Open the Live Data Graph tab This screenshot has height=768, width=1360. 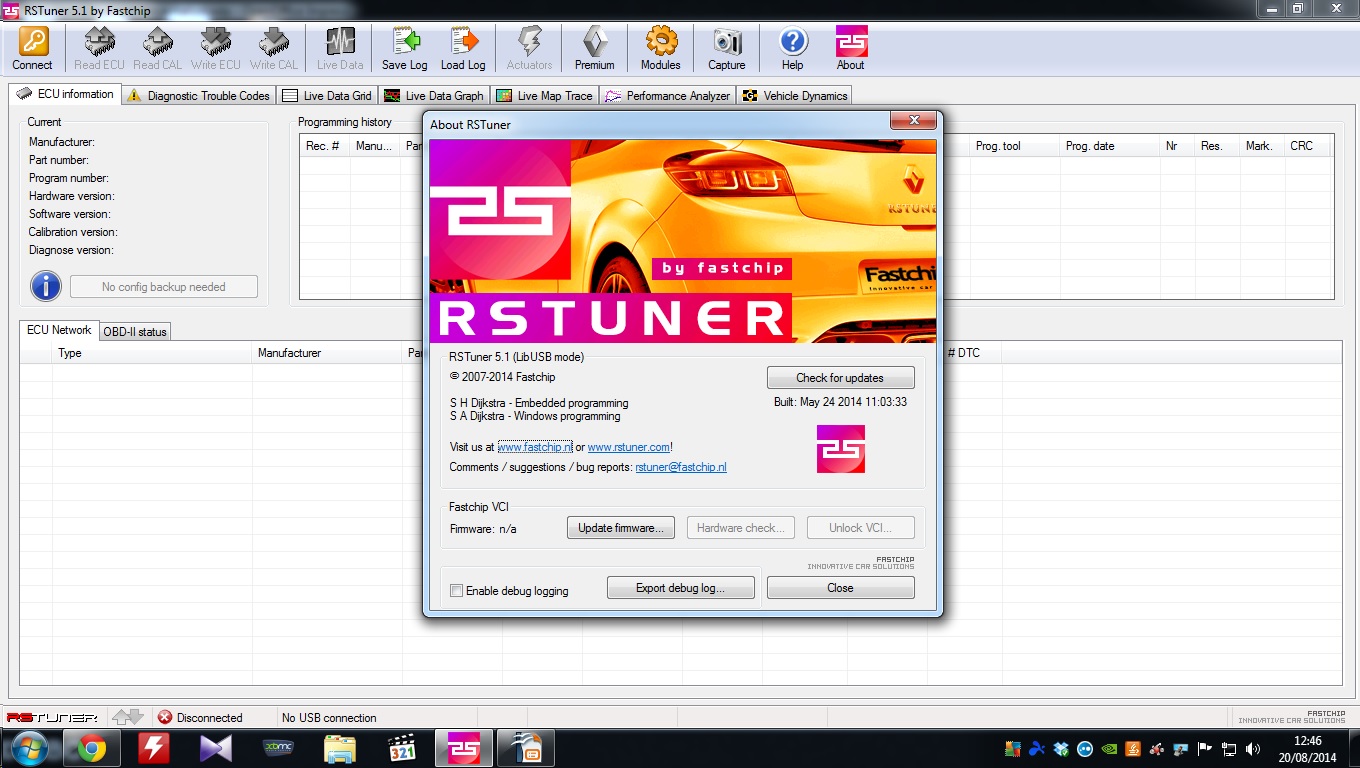[434, 96]
